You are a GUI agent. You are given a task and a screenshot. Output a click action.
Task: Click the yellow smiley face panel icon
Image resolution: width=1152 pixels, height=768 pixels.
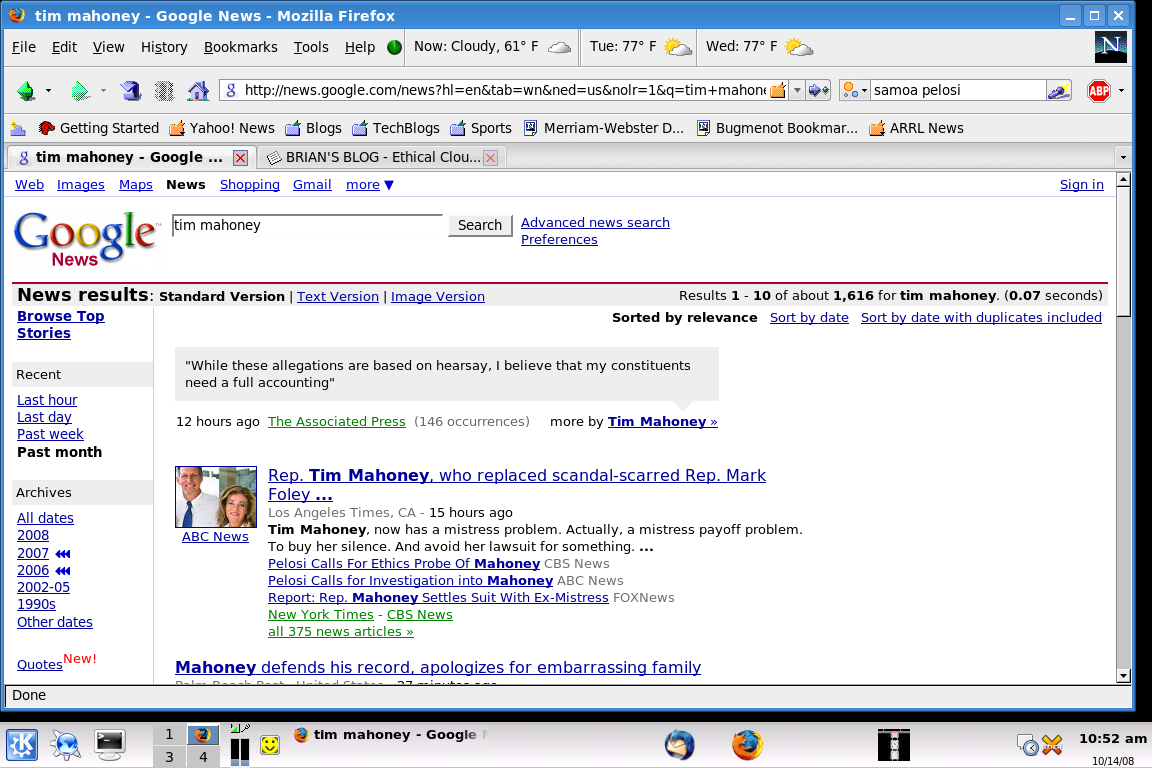[x=270, y=745]
